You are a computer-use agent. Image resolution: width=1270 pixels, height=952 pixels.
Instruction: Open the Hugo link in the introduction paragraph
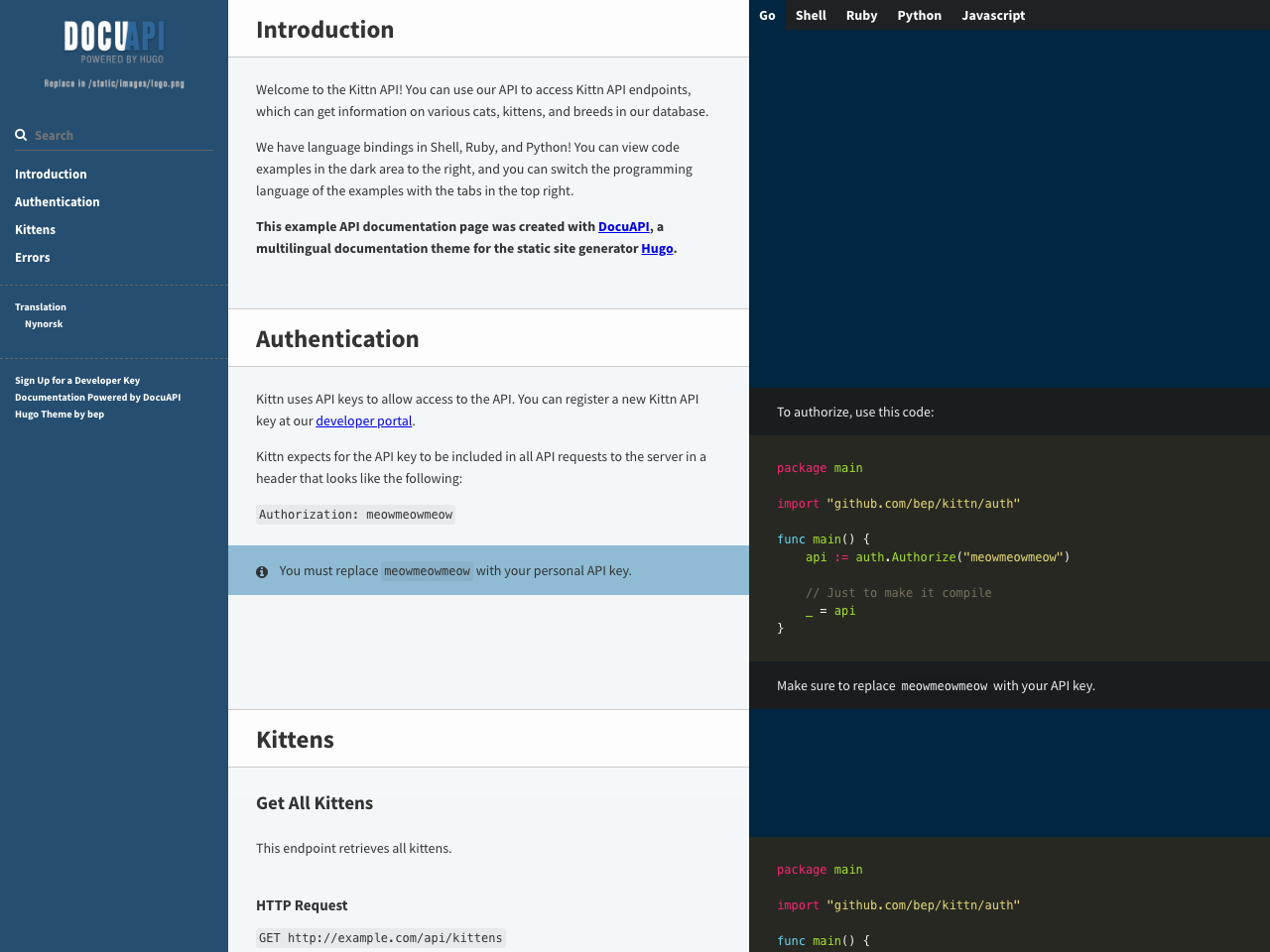coord(657,247)
